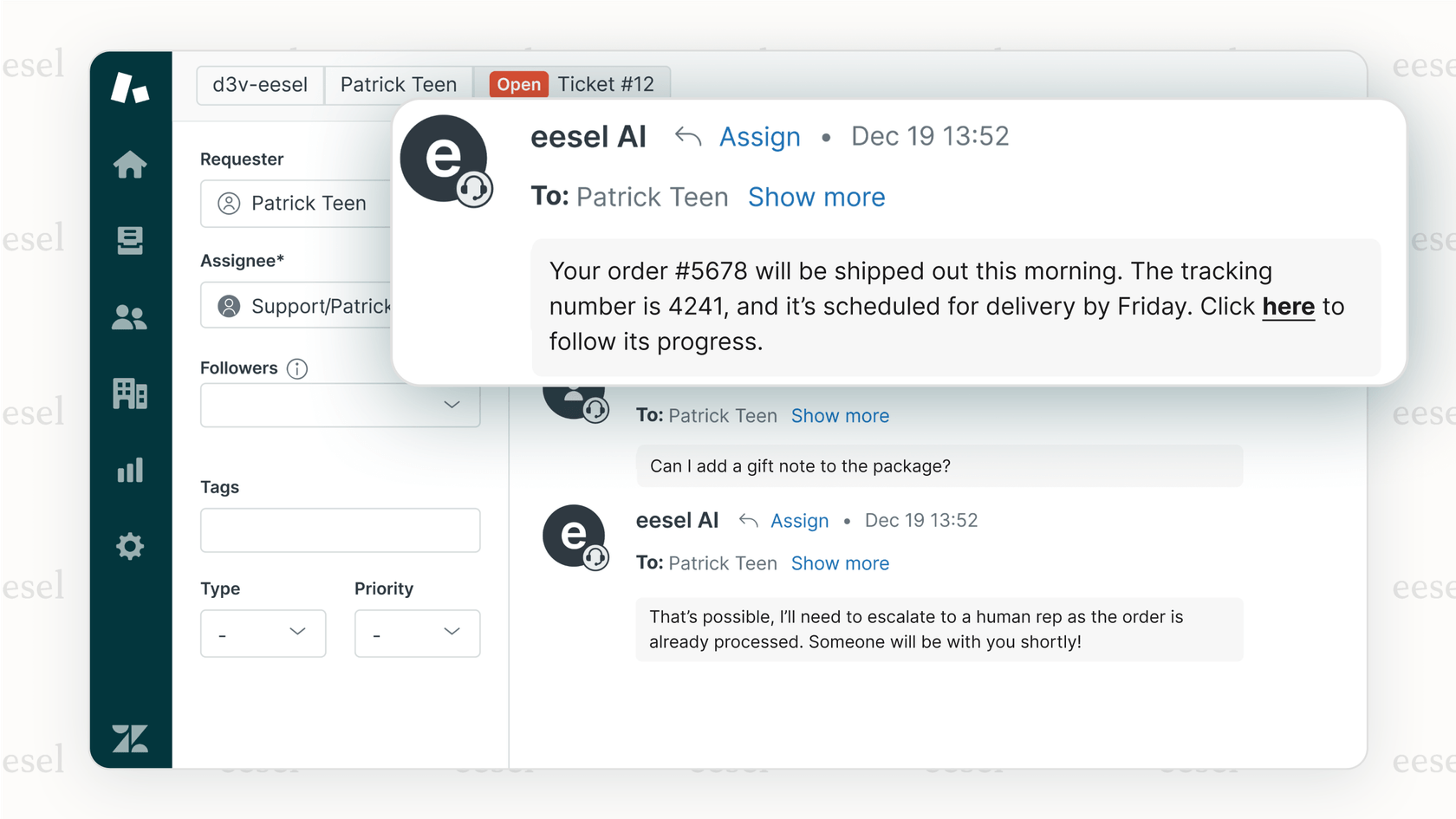
Task: Open the Customers icon in sidebar
Action: pyautogui.click(x=130, y=317)
